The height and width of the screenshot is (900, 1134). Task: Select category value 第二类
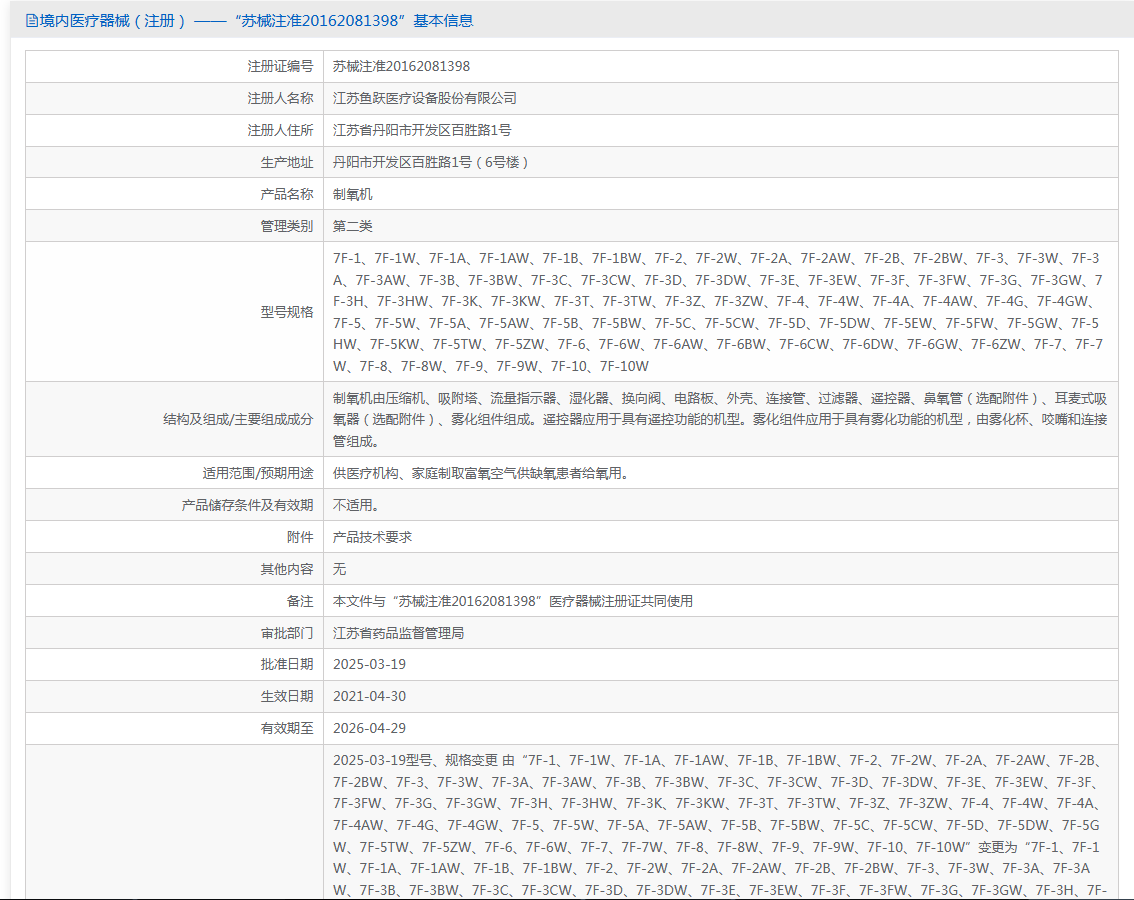click(352, 226)
